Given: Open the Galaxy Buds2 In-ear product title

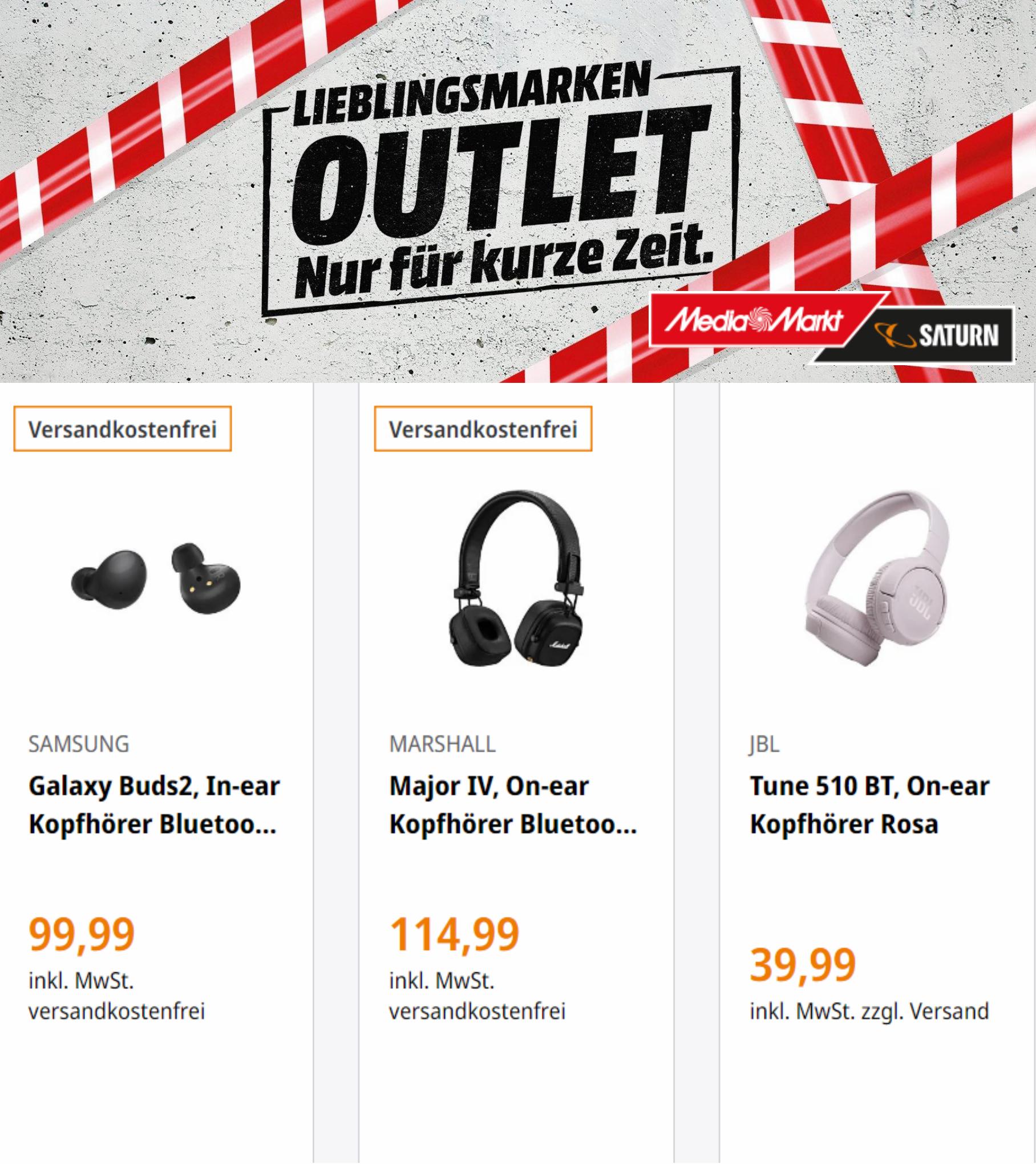Looking at the screenshot, I should pos(154,805).
